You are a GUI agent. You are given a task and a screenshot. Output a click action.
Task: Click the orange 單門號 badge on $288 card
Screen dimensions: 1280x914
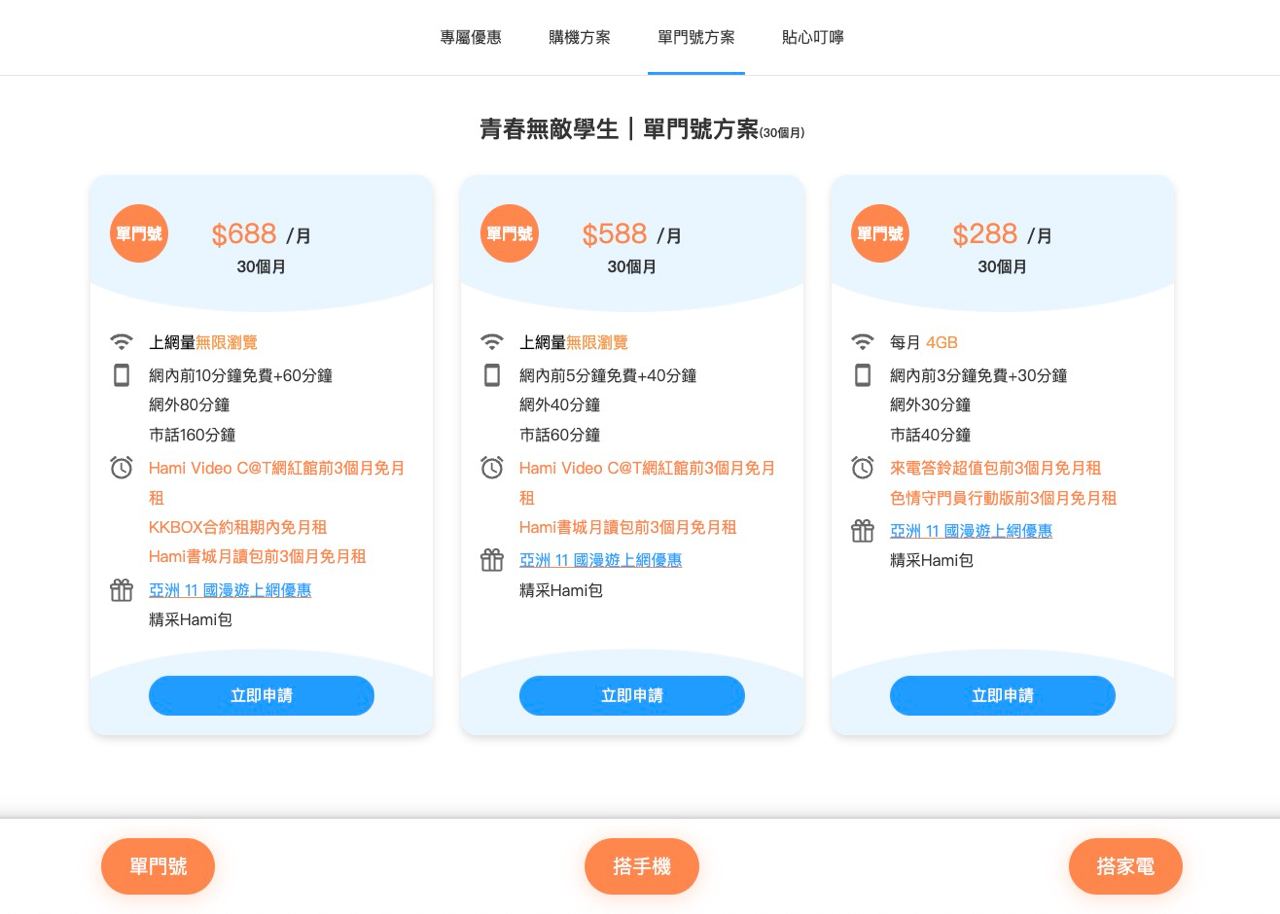tap(880, 233)
